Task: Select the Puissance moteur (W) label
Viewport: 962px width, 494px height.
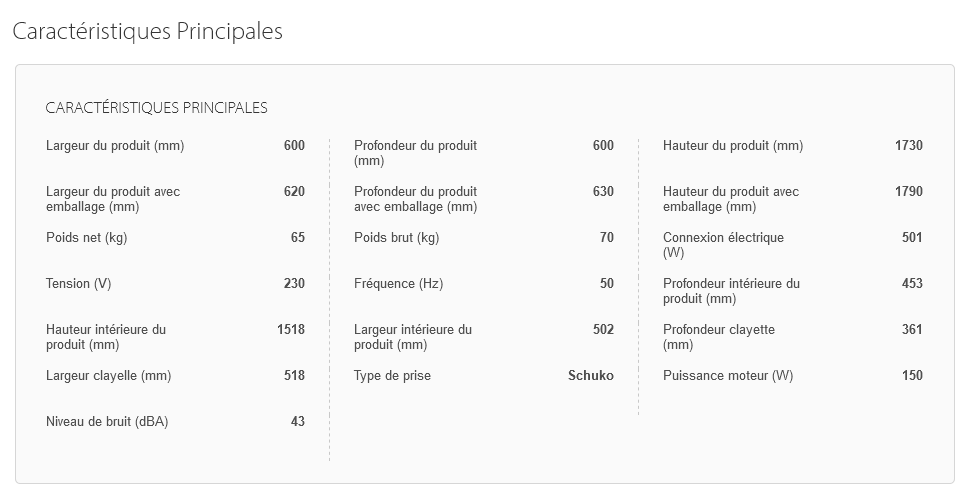Action: click(x=728, y=376)
